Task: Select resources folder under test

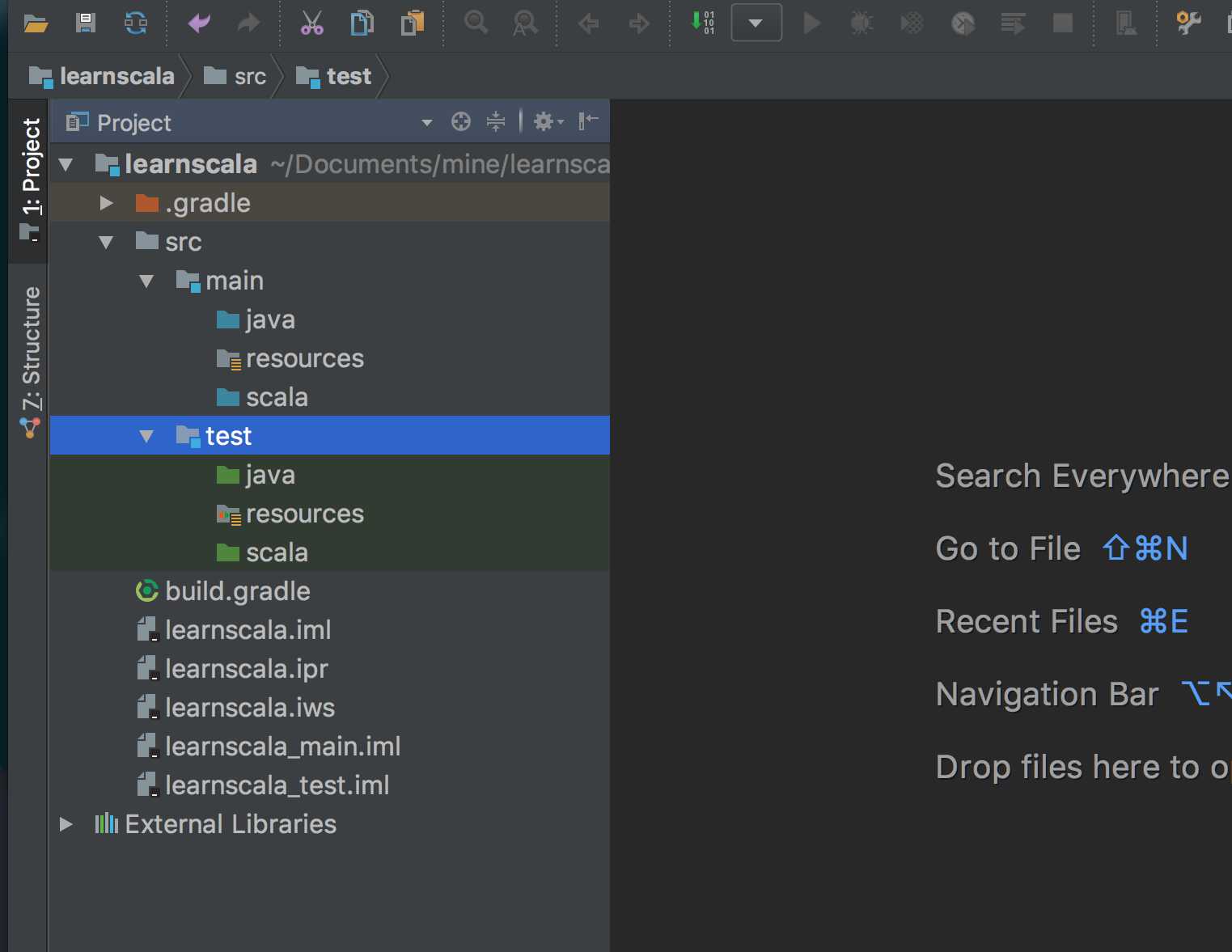Action: click(x=330, y=514)
